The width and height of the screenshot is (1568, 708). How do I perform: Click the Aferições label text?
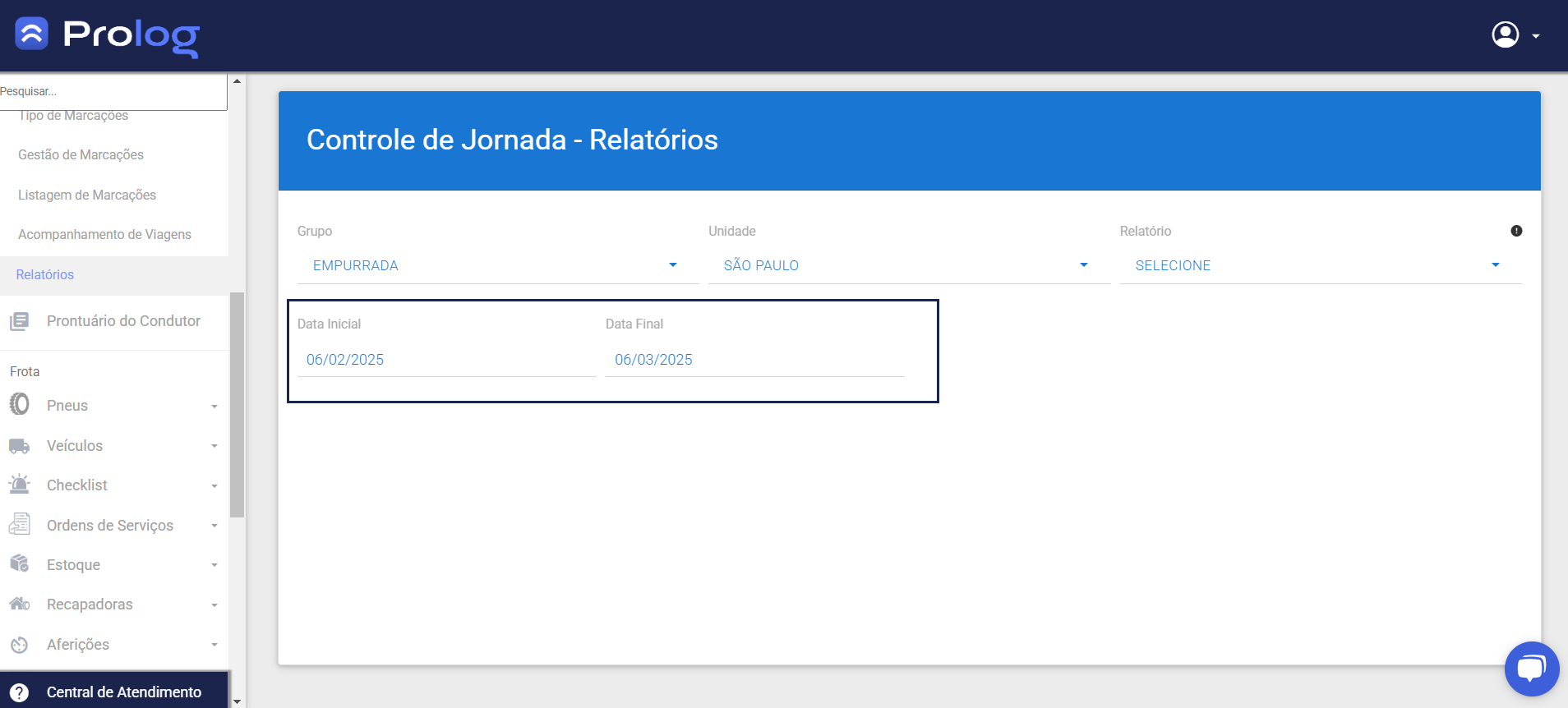[x=78, y=645]
